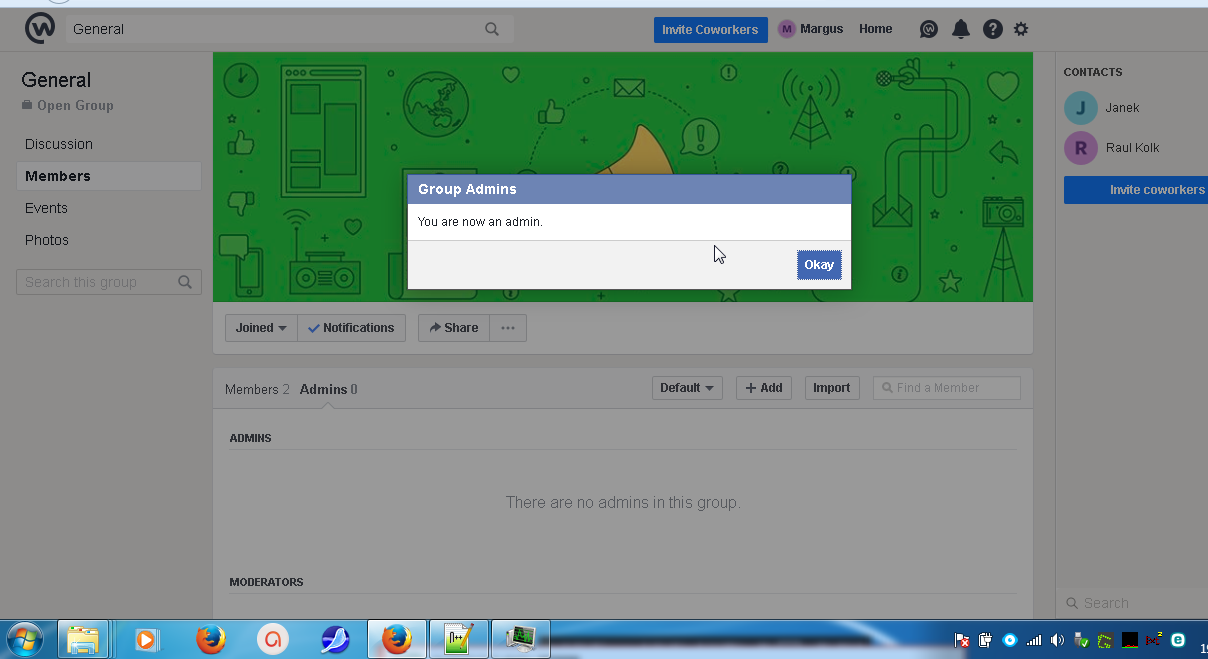Viewport: 1208px width, 659px height.
Task: Click Raul Kolk's contact avatar
Action: click(1081, 148)
